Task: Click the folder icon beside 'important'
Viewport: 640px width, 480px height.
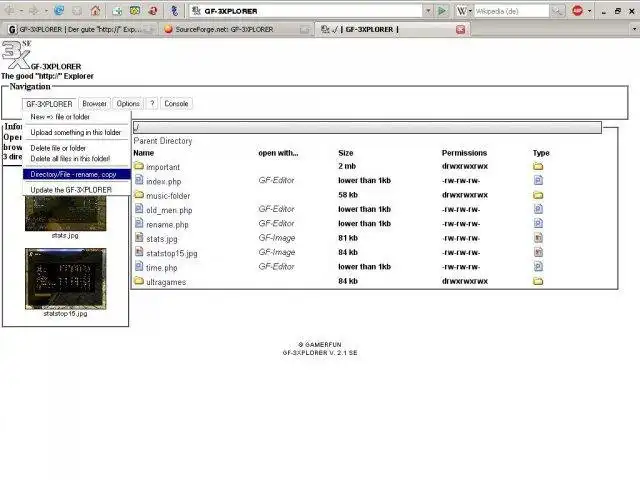Action: click(x=139, y=166)
